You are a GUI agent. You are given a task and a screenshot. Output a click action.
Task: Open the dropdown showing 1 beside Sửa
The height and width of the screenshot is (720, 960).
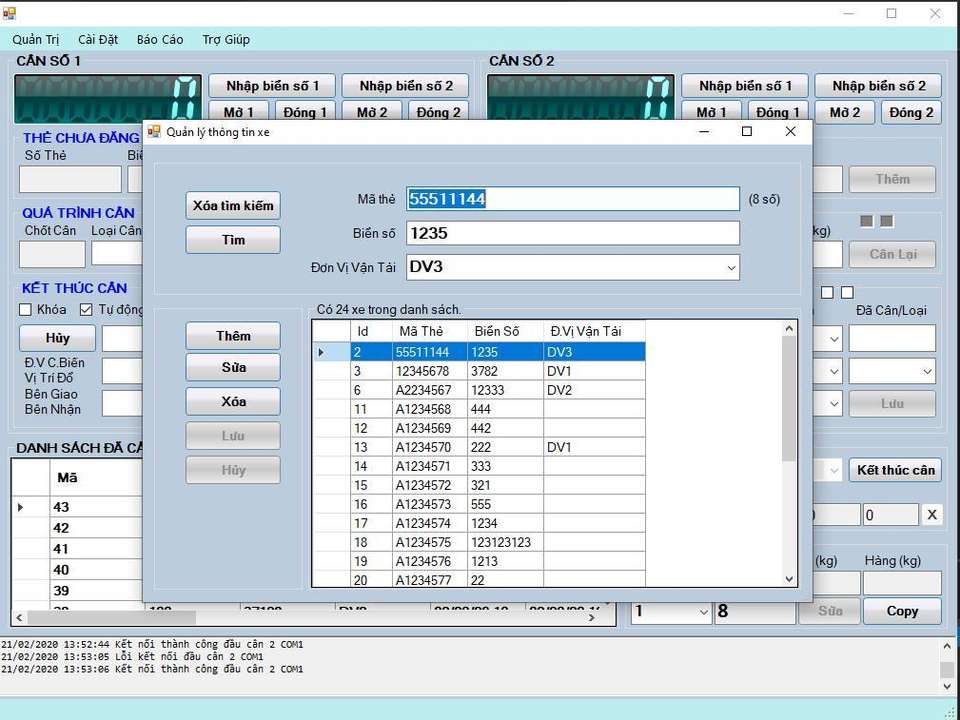point(701,612)
